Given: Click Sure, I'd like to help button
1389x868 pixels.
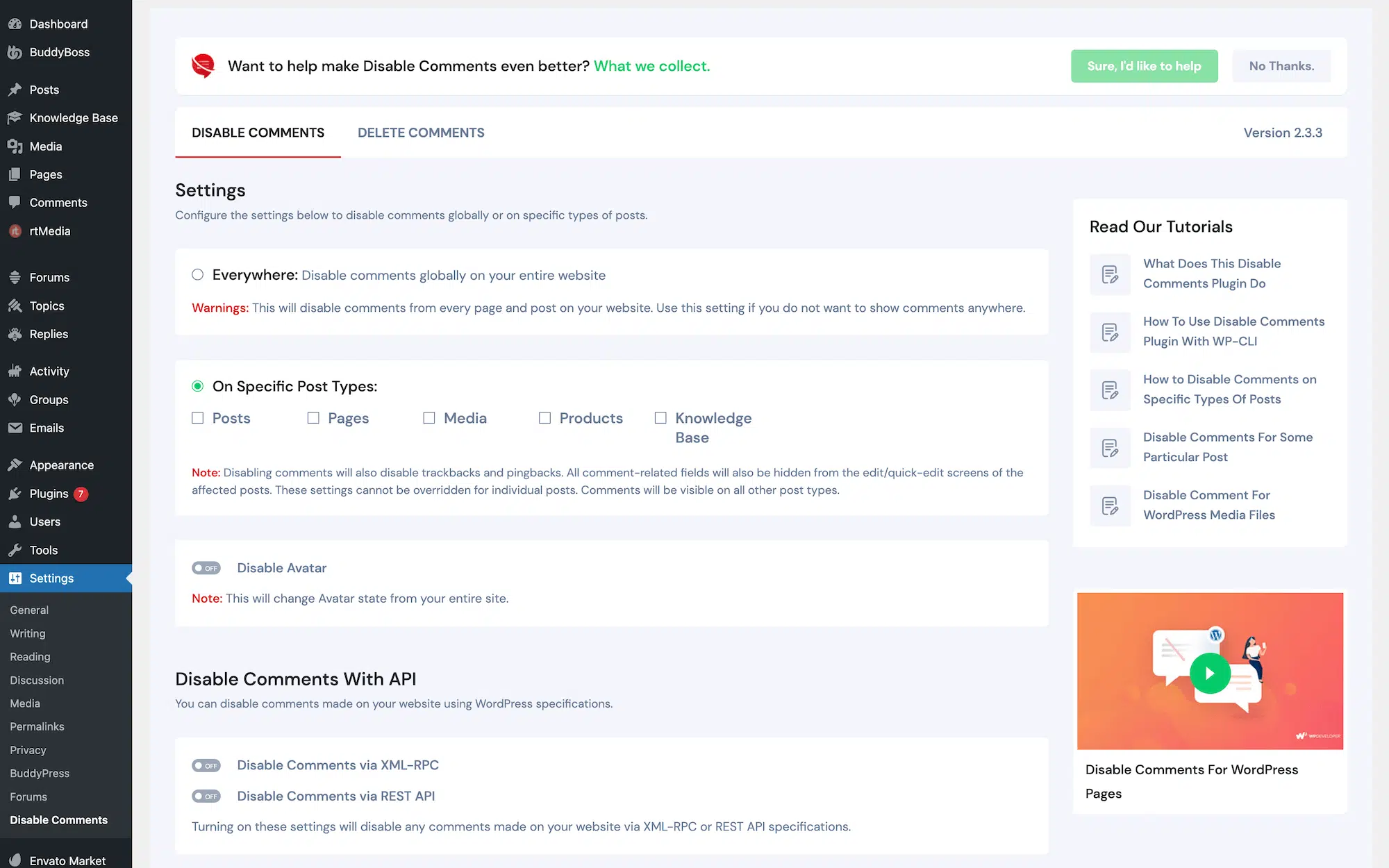Looking at the screenshot, I should [x=1144, y=66].
